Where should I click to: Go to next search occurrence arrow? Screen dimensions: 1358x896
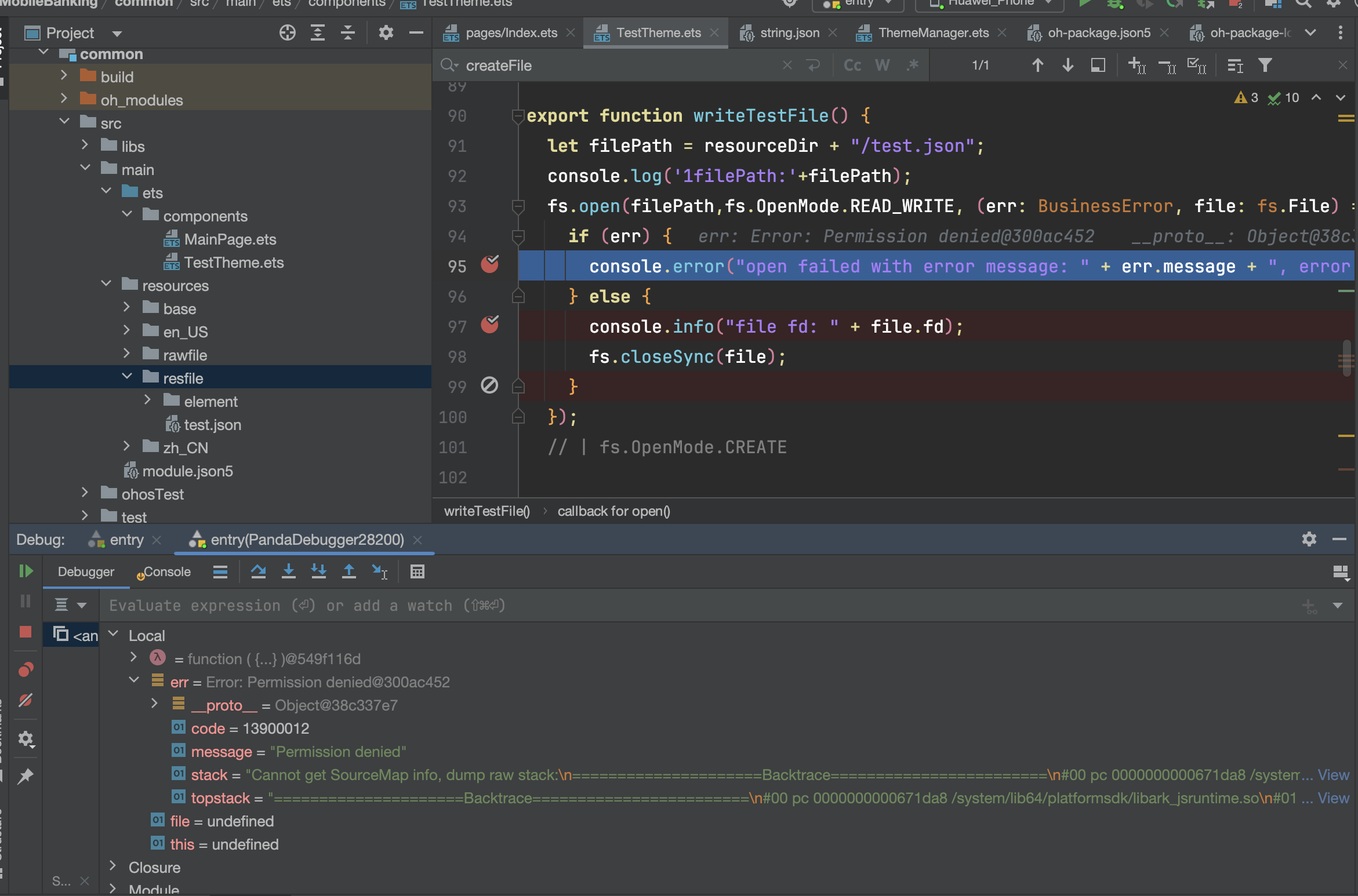pos(1068,65)
